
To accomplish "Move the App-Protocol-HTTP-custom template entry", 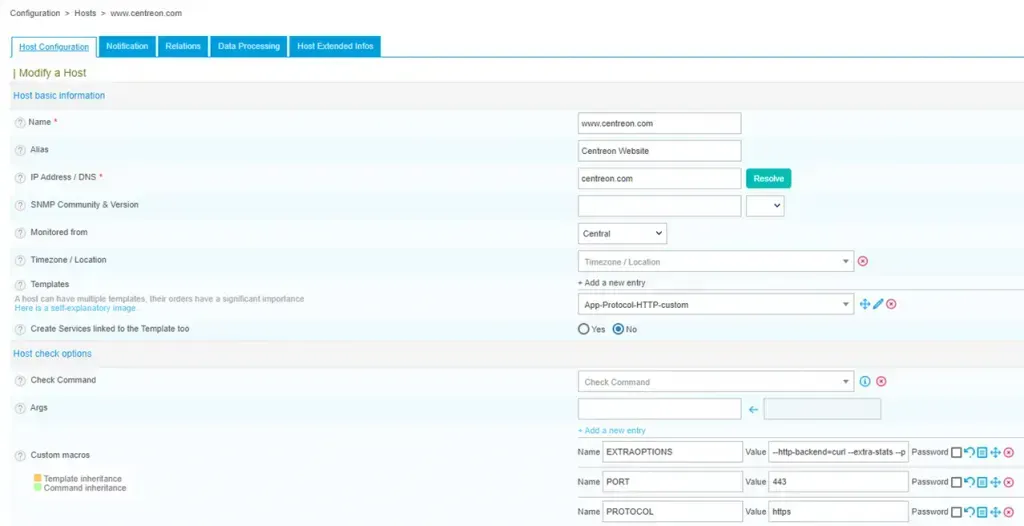I will [x=865, y=304].
